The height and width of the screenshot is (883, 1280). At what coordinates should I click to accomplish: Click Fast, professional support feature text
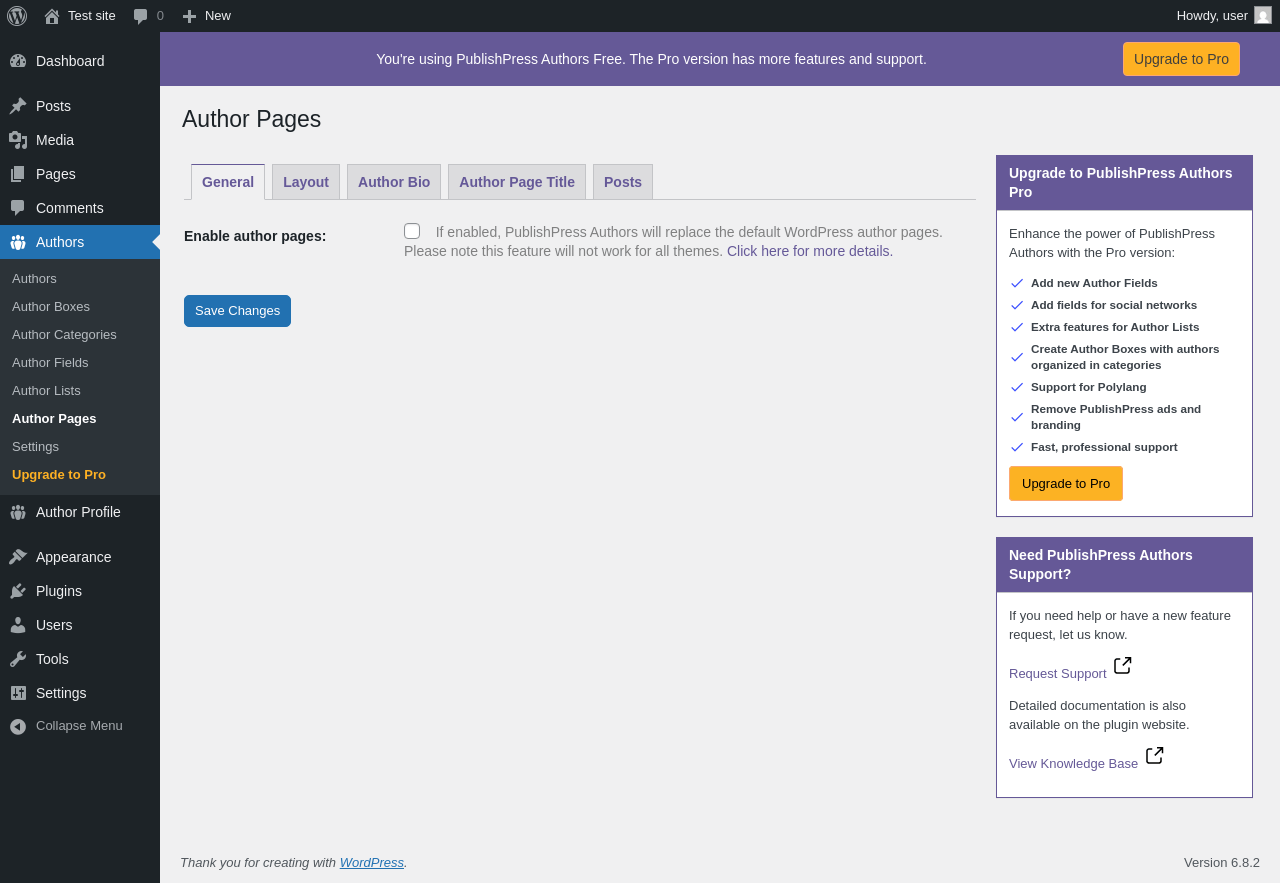[1104, 447]
